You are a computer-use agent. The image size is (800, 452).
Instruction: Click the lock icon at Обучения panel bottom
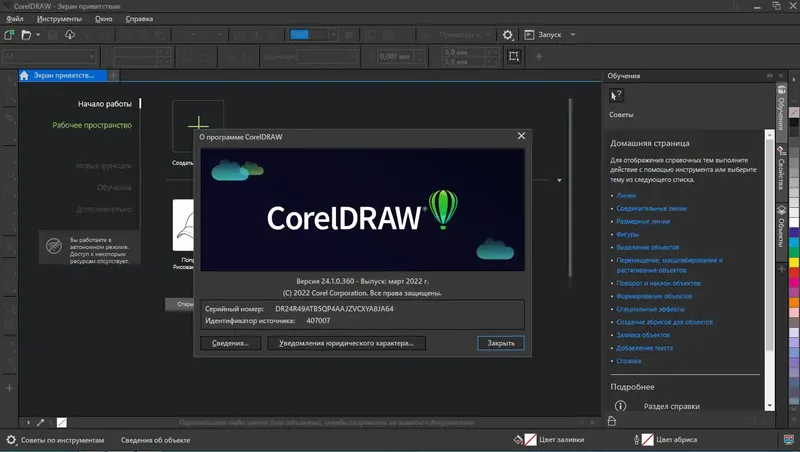coord(612,421)
